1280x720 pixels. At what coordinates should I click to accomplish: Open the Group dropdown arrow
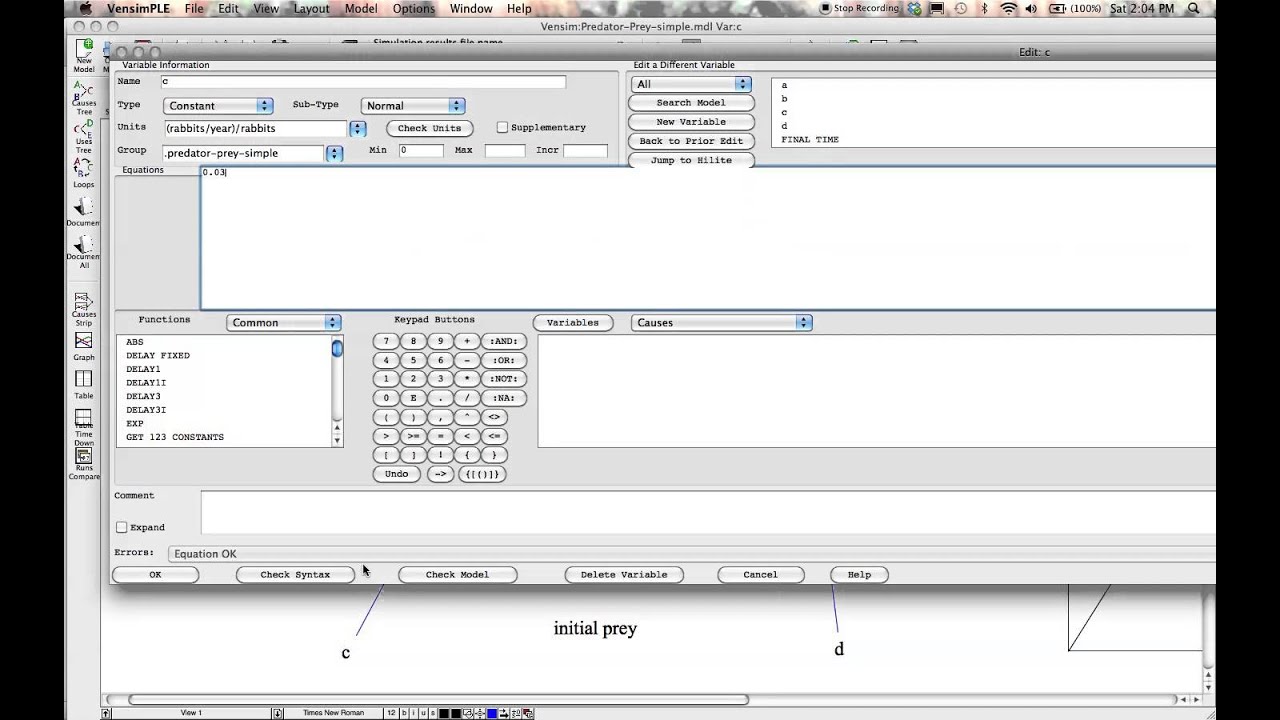pos(334,153)
